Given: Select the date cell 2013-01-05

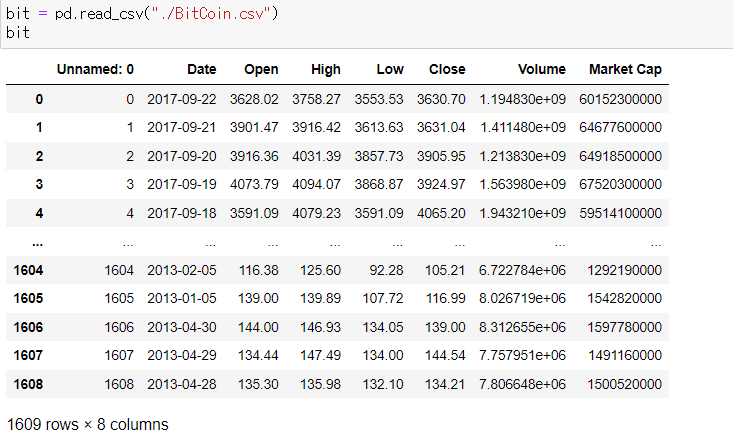Looking at the screenshot, I should [x=182, y=298].
